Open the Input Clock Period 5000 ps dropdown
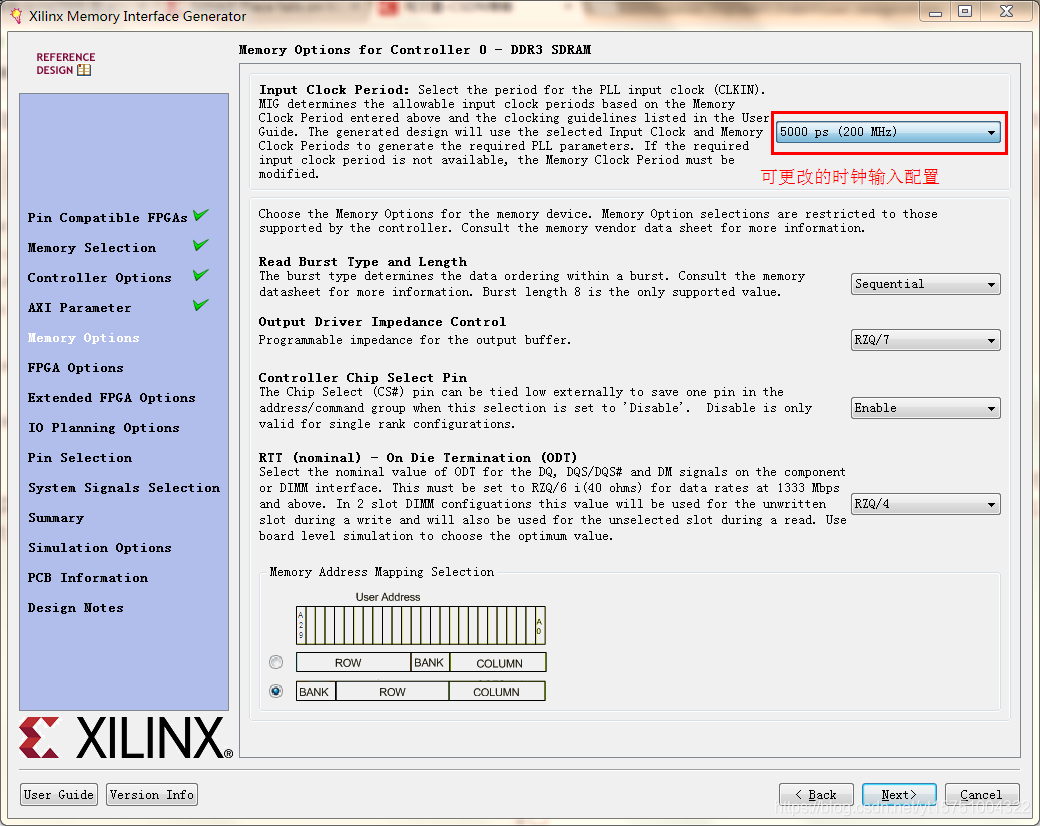Screen dimensions: 1040x826 (888, 132)
